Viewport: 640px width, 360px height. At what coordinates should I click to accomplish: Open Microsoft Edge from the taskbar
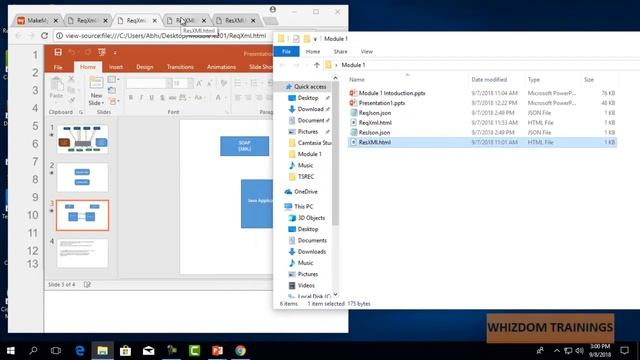80,351
